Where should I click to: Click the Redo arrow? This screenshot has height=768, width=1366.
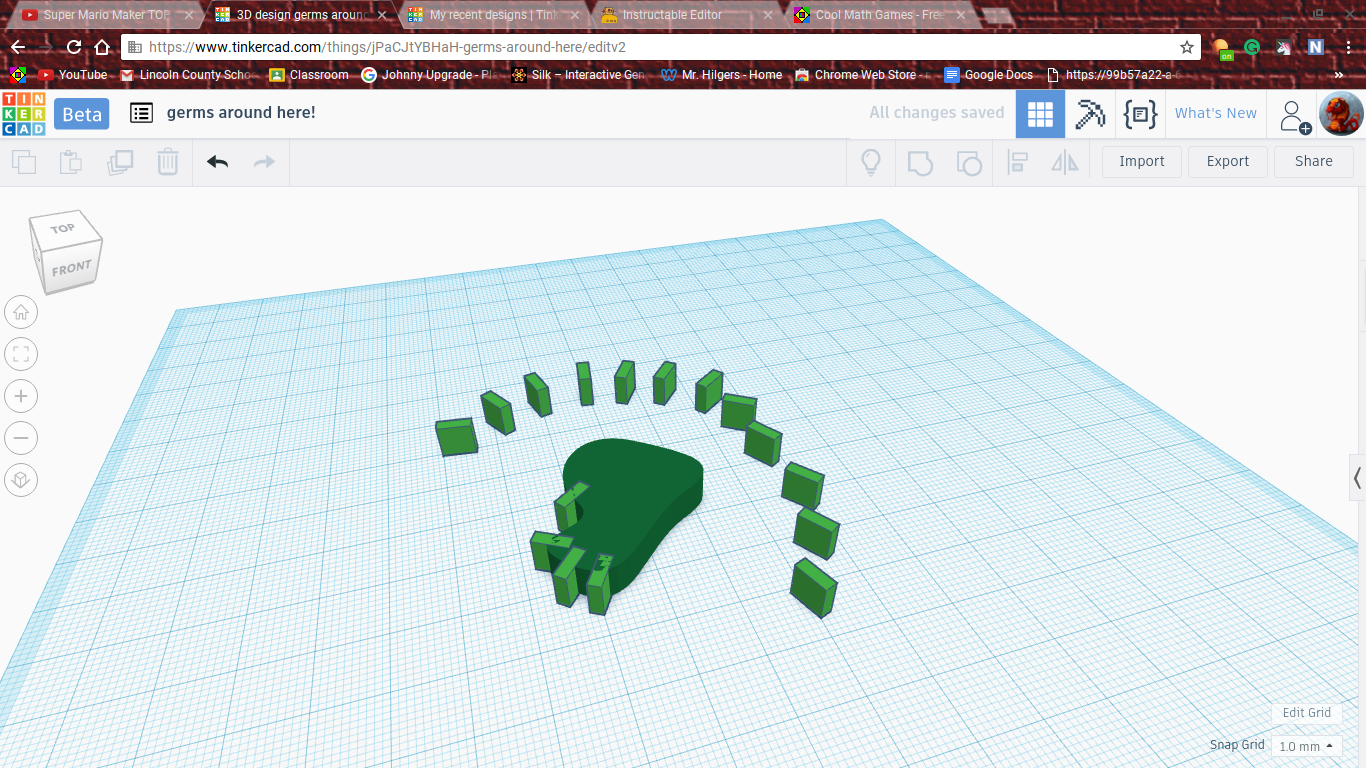click(264, 162)
